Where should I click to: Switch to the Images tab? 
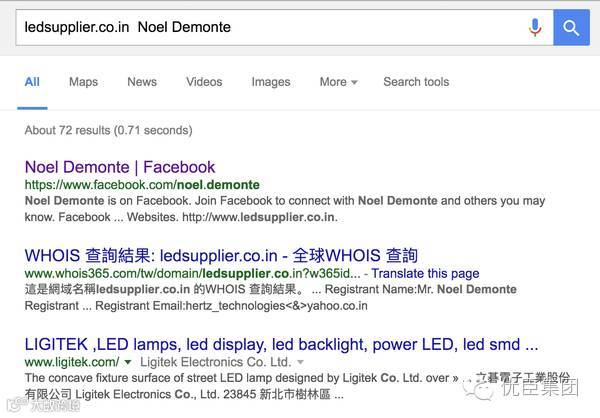point(270,82)
